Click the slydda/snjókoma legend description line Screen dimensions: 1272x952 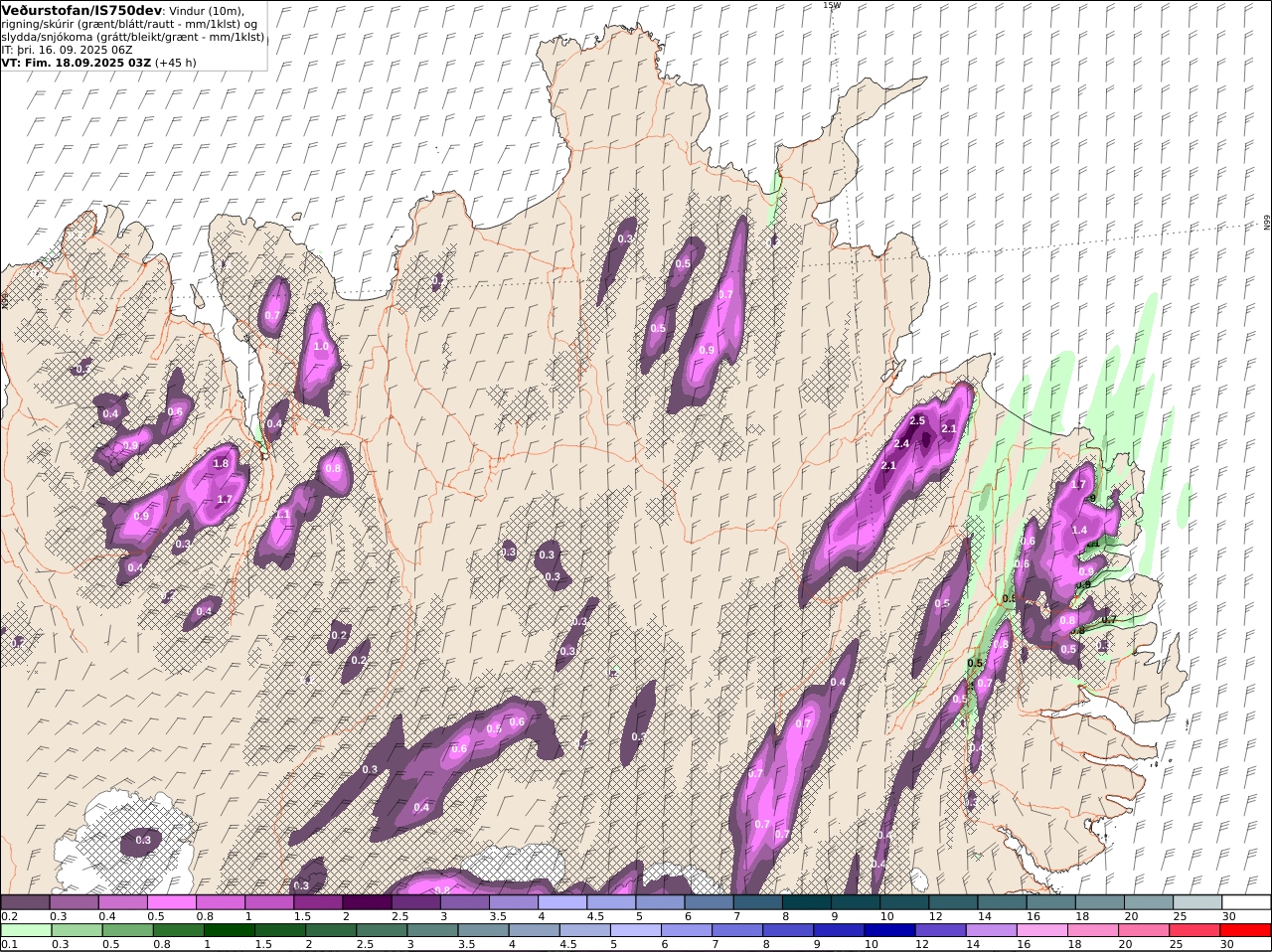coord(133,36)
